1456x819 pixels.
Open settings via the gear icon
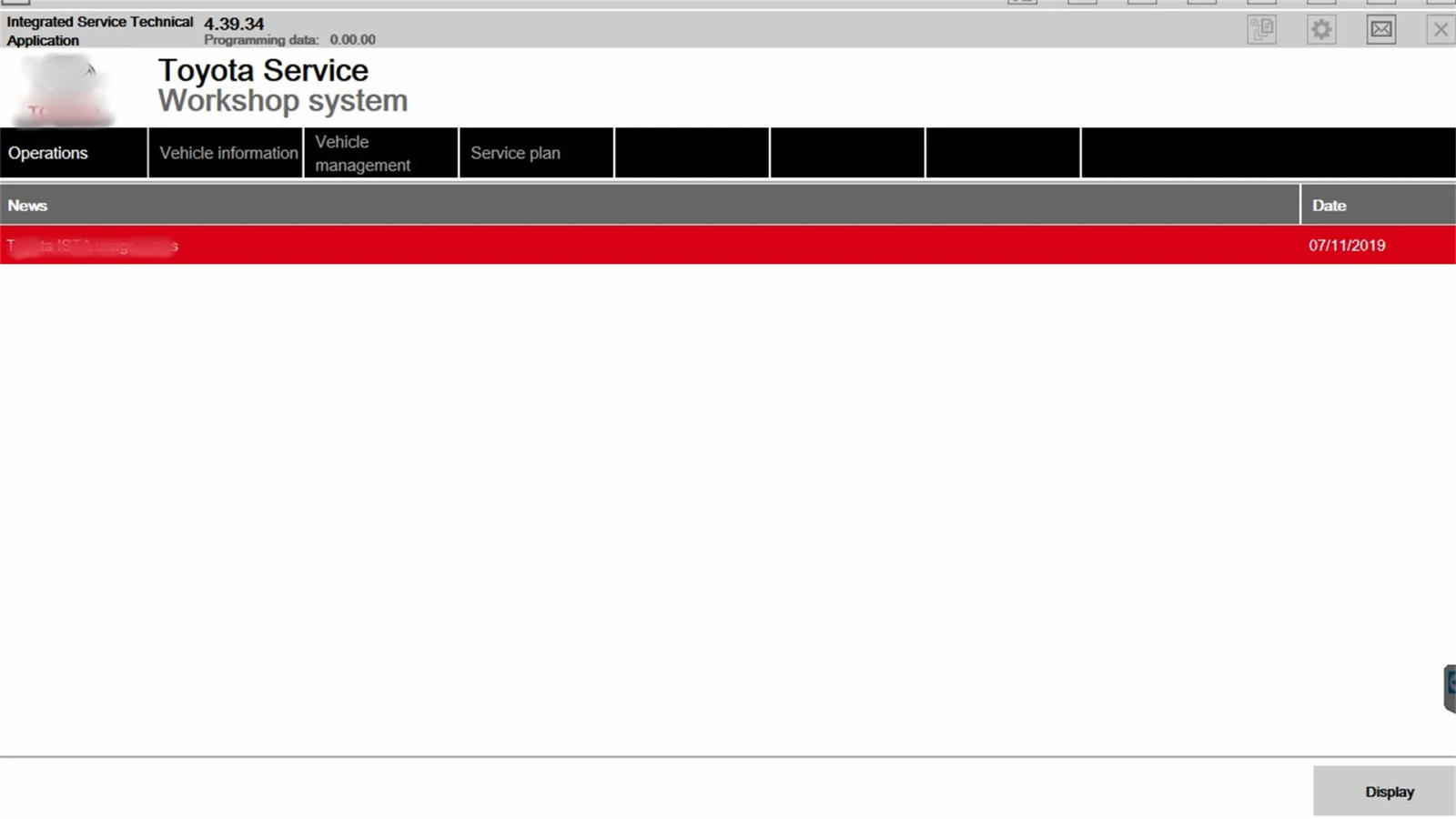pos(1321,29)
